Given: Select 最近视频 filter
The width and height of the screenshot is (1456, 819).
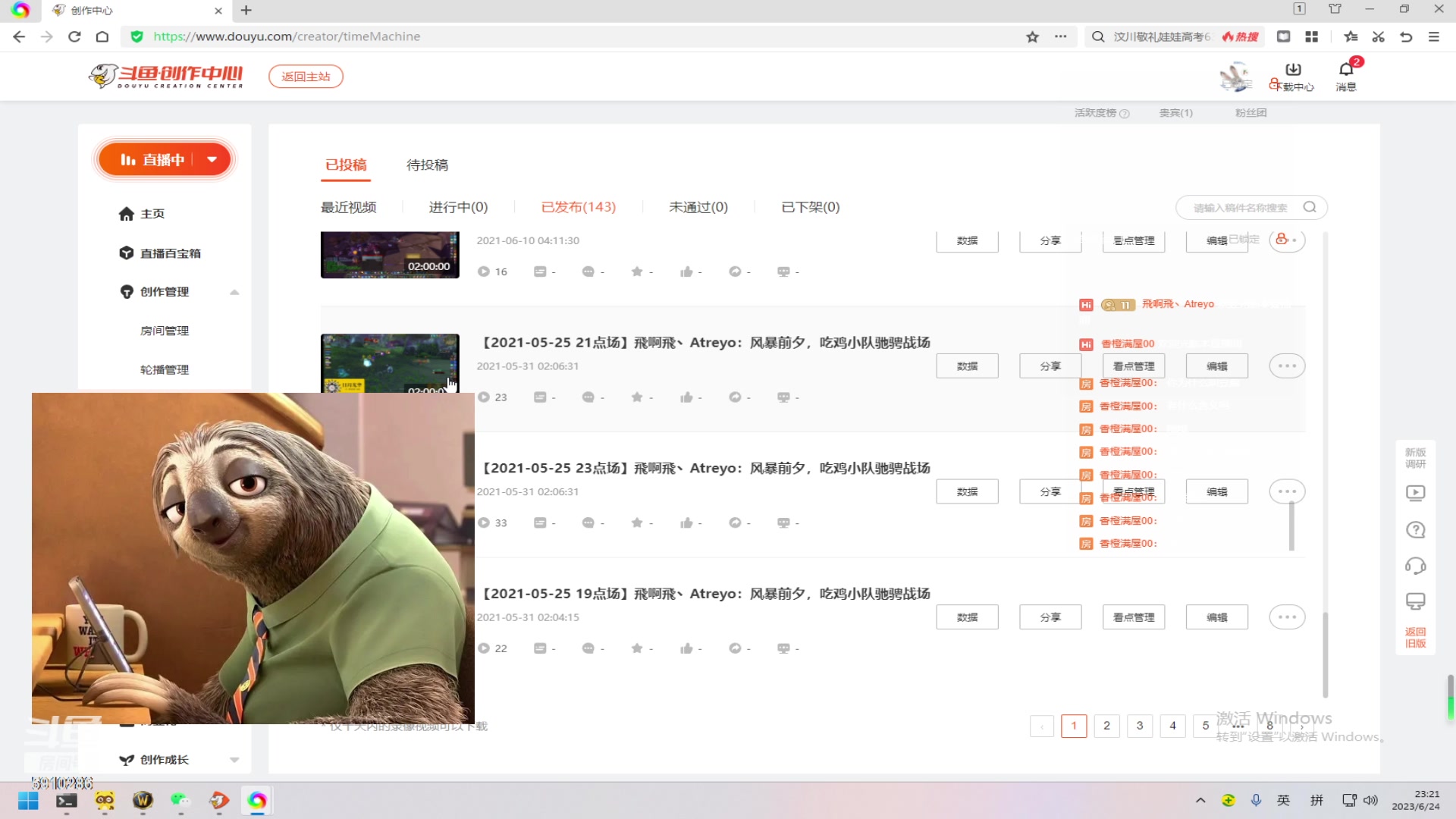Looking at the screenshot, I should coord(348,207).
